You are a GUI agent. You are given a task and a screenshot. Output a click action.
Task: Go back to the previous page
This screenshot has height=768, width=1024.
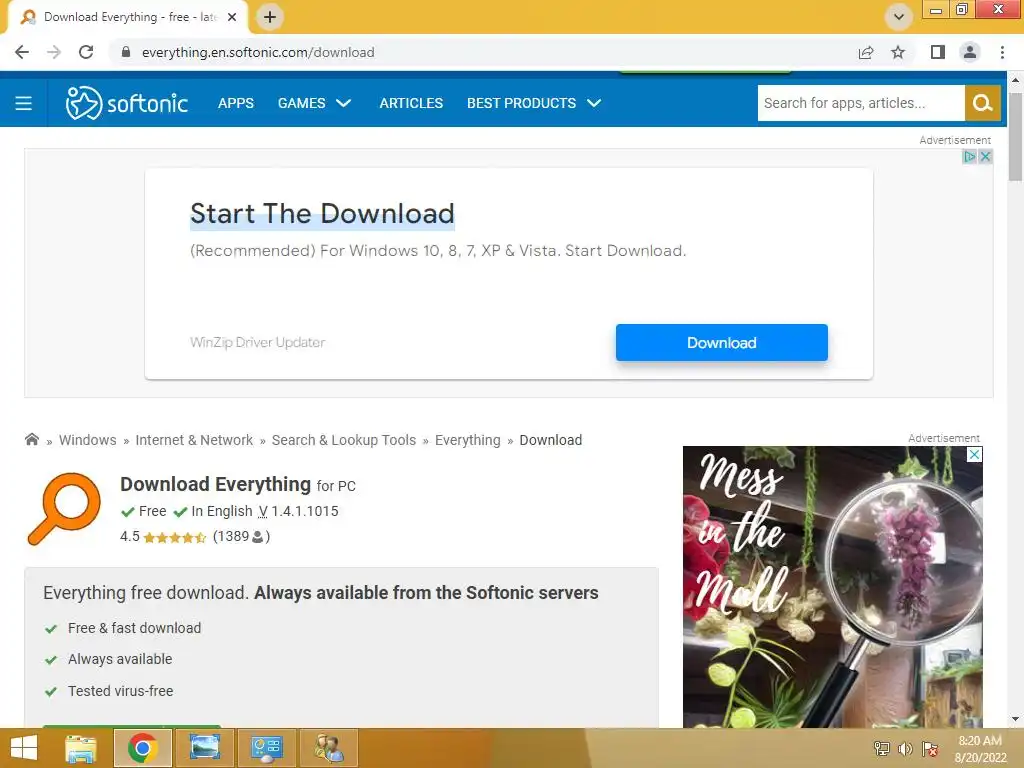[x=22, y=52]
